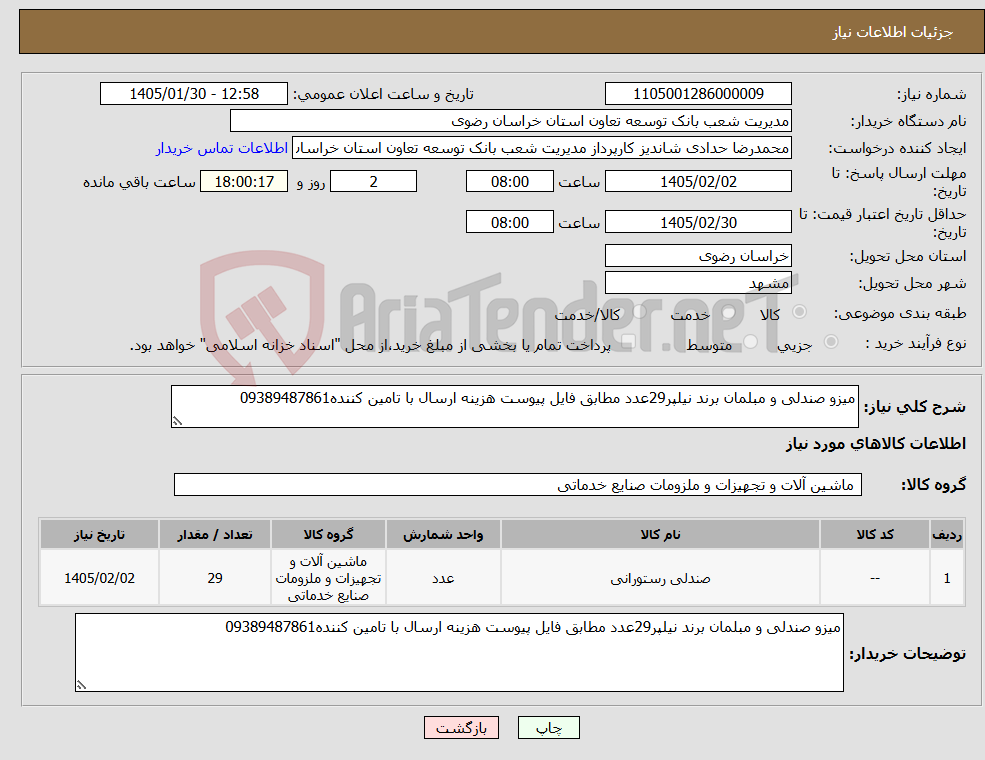Screen dimensions: 985x760
Task: Click the نام کالا column header
Action: [x=660, y=535]
